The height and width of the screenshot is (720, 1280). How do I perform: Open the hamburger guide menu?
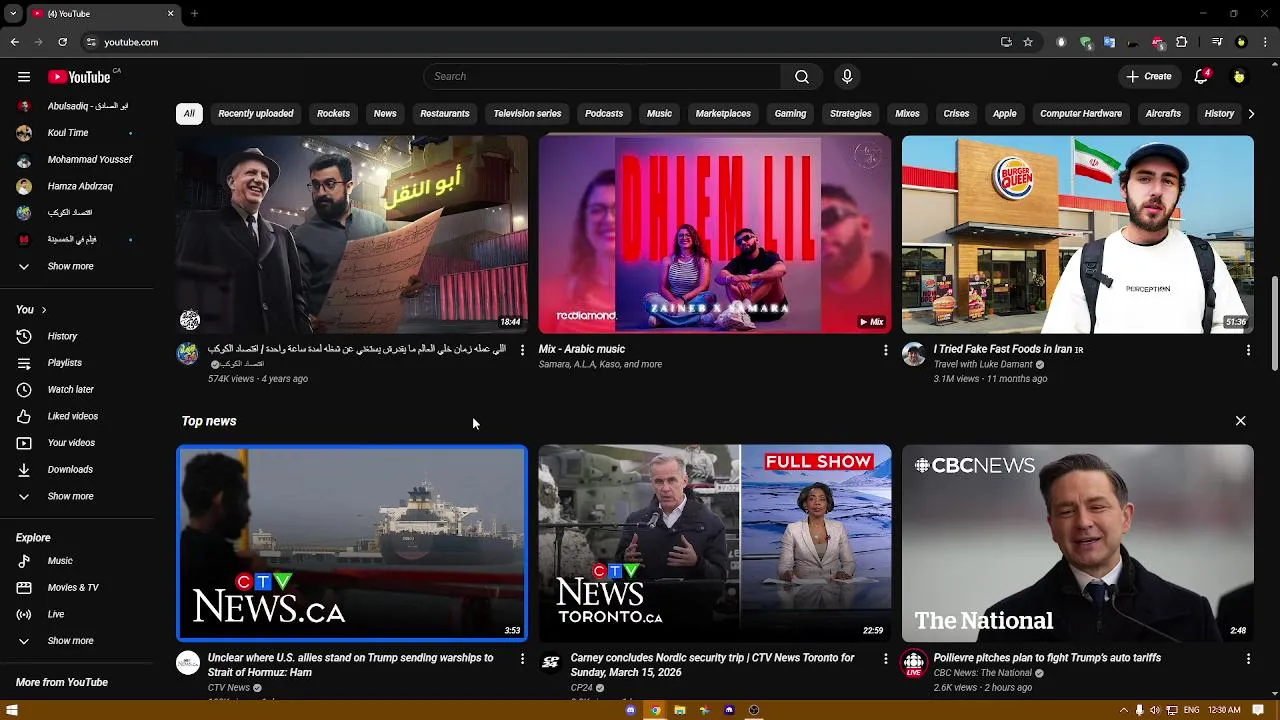click(x=24, y=77)
